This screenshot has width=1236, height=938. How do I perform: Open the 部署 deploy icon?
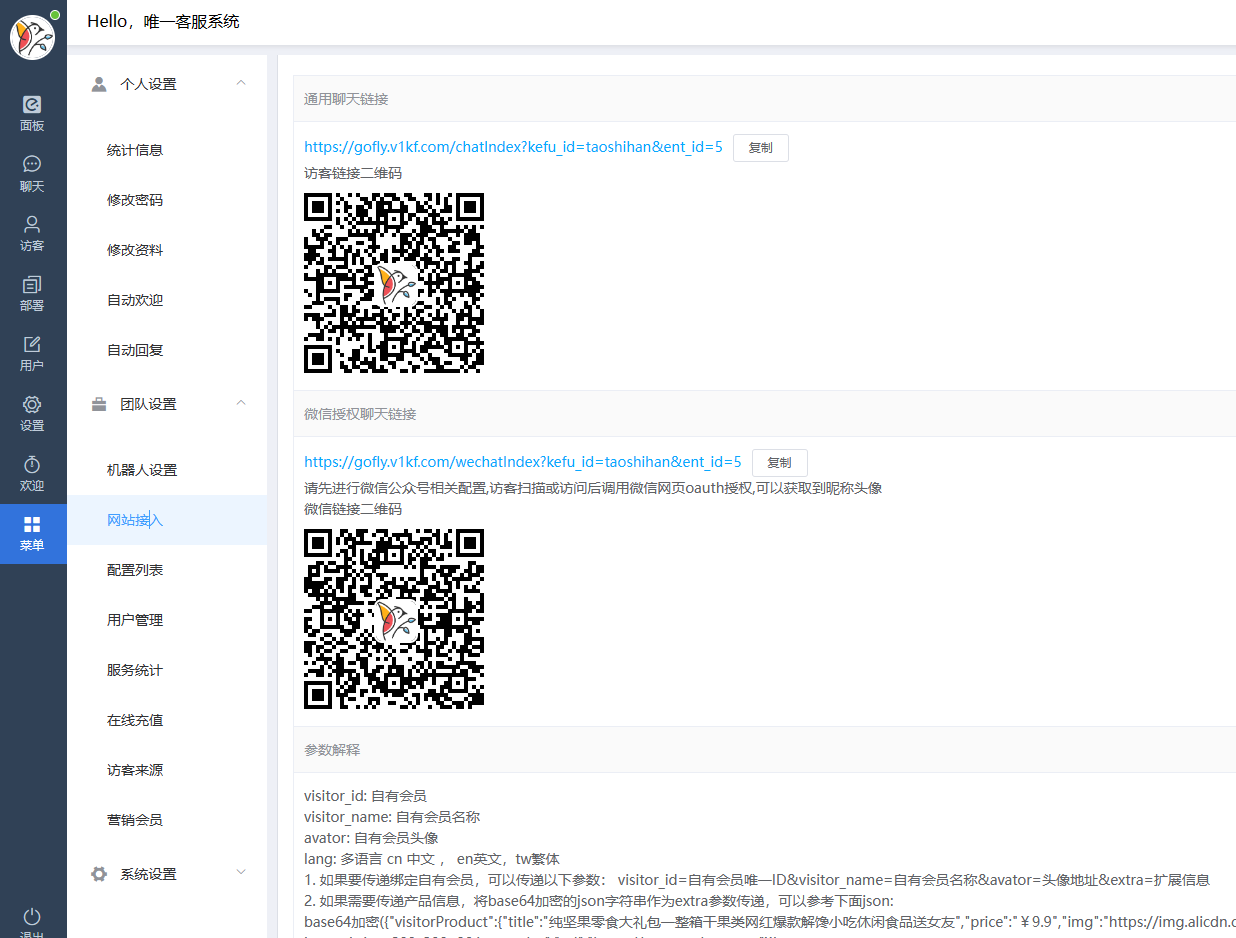coord(32,284)
